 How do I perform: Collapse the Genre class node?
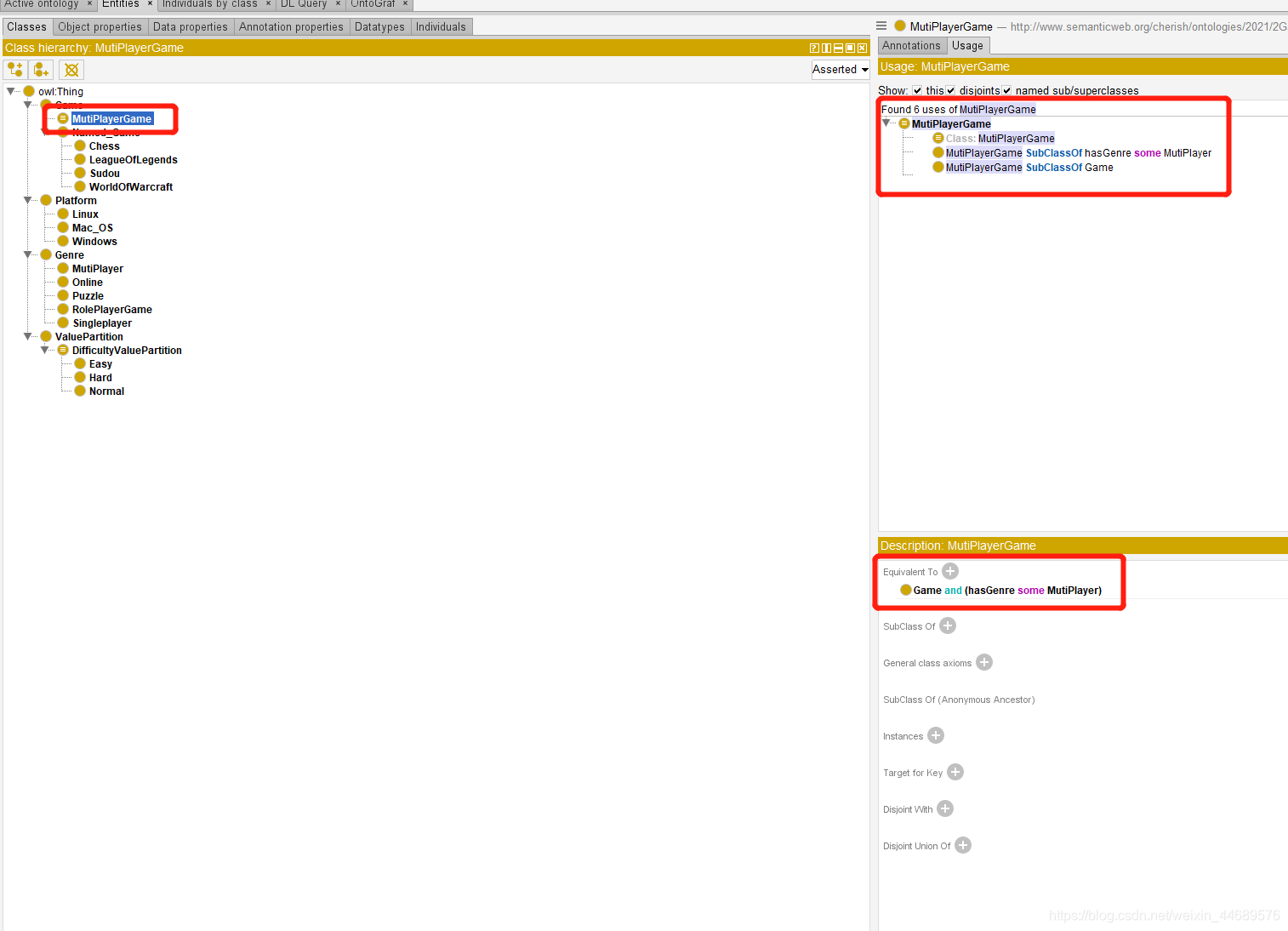coord(27,254)
